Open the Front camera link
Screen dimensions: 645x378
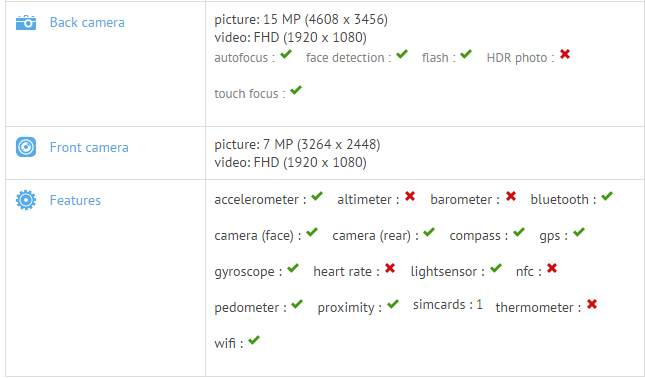89,147
